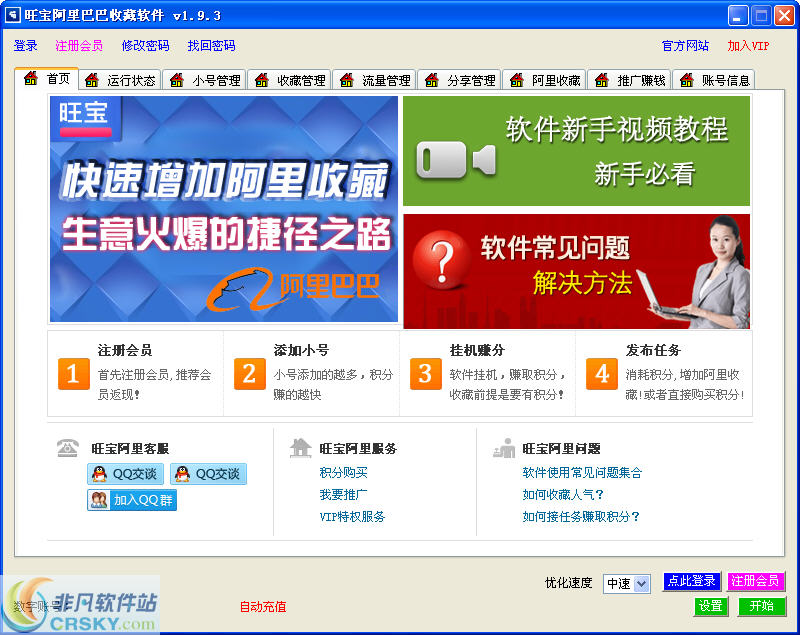Click the green 设置 button

click(711, 606)
